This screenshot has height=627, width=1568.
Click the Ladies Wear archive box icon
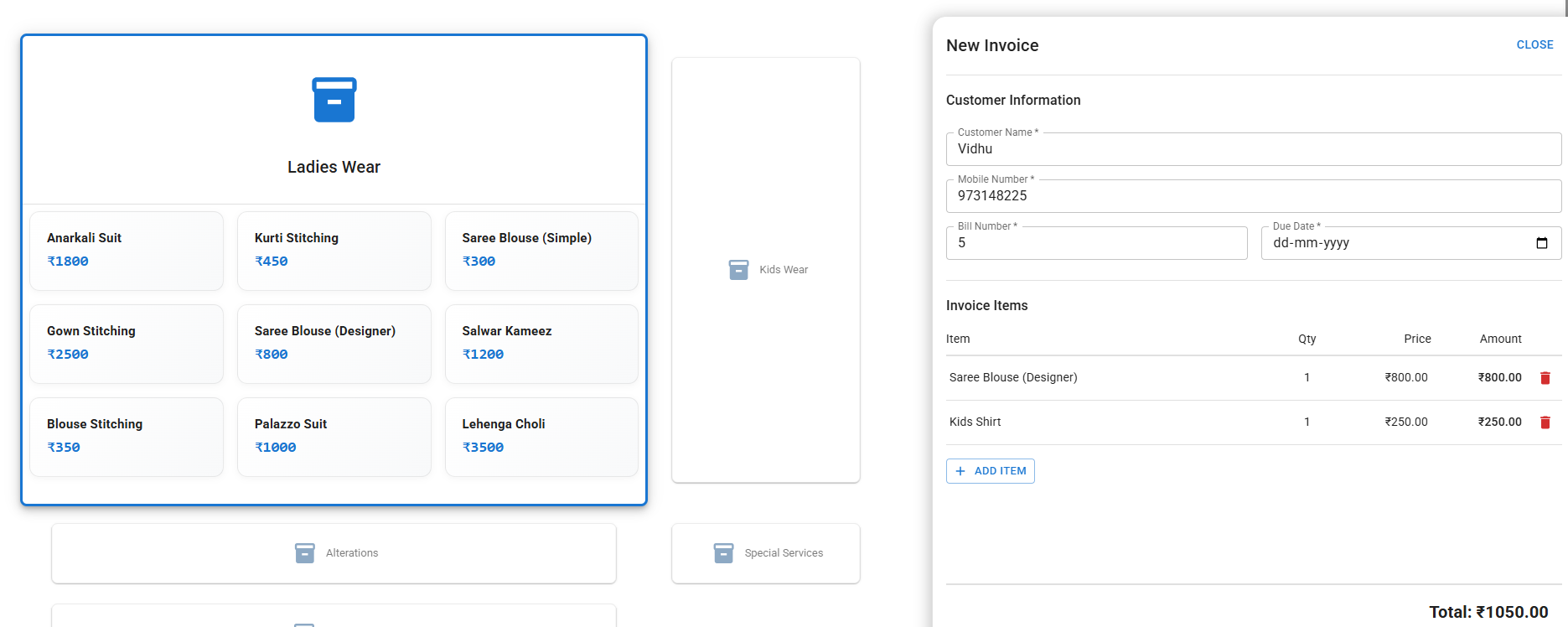point(334,100)
